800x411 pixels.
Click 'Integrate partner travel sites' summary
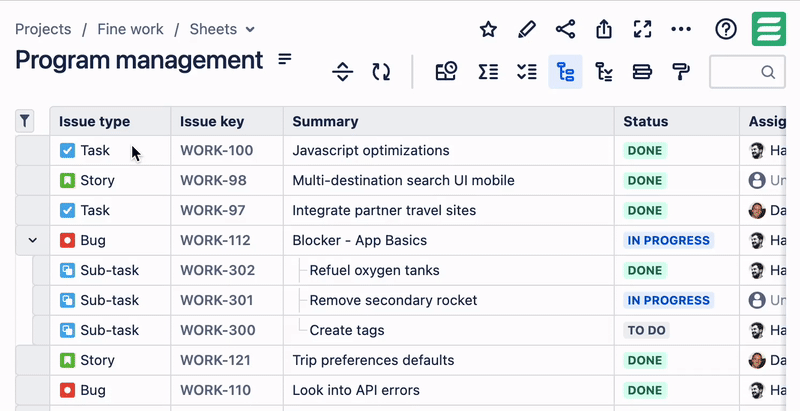point(384,210)
